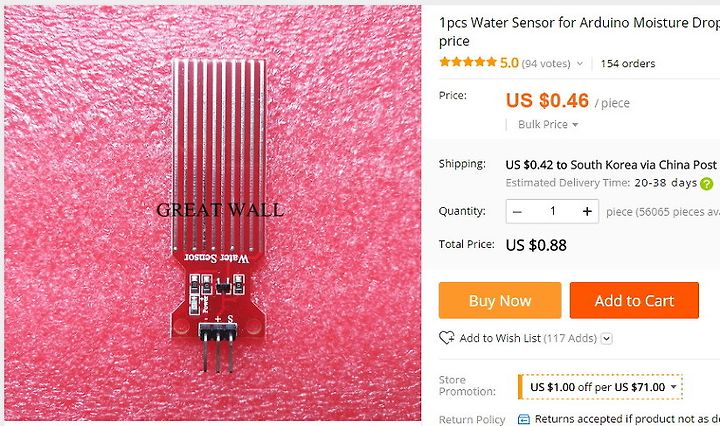Click the water sensor product image
Viewport: 720px width, 426px height.
pos(213,213)
